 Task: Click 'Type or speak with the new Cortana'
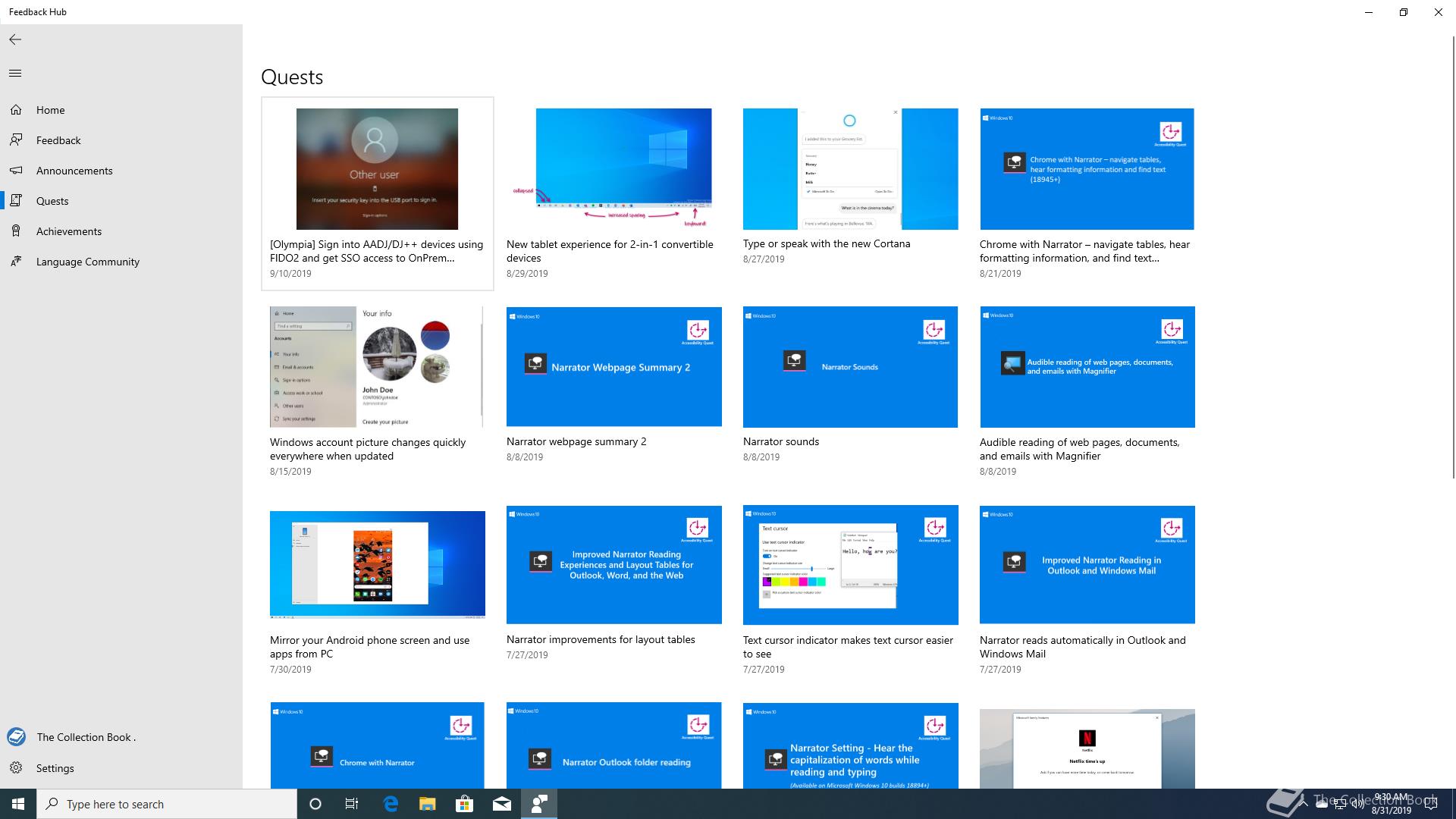click(x=827, y=243)
